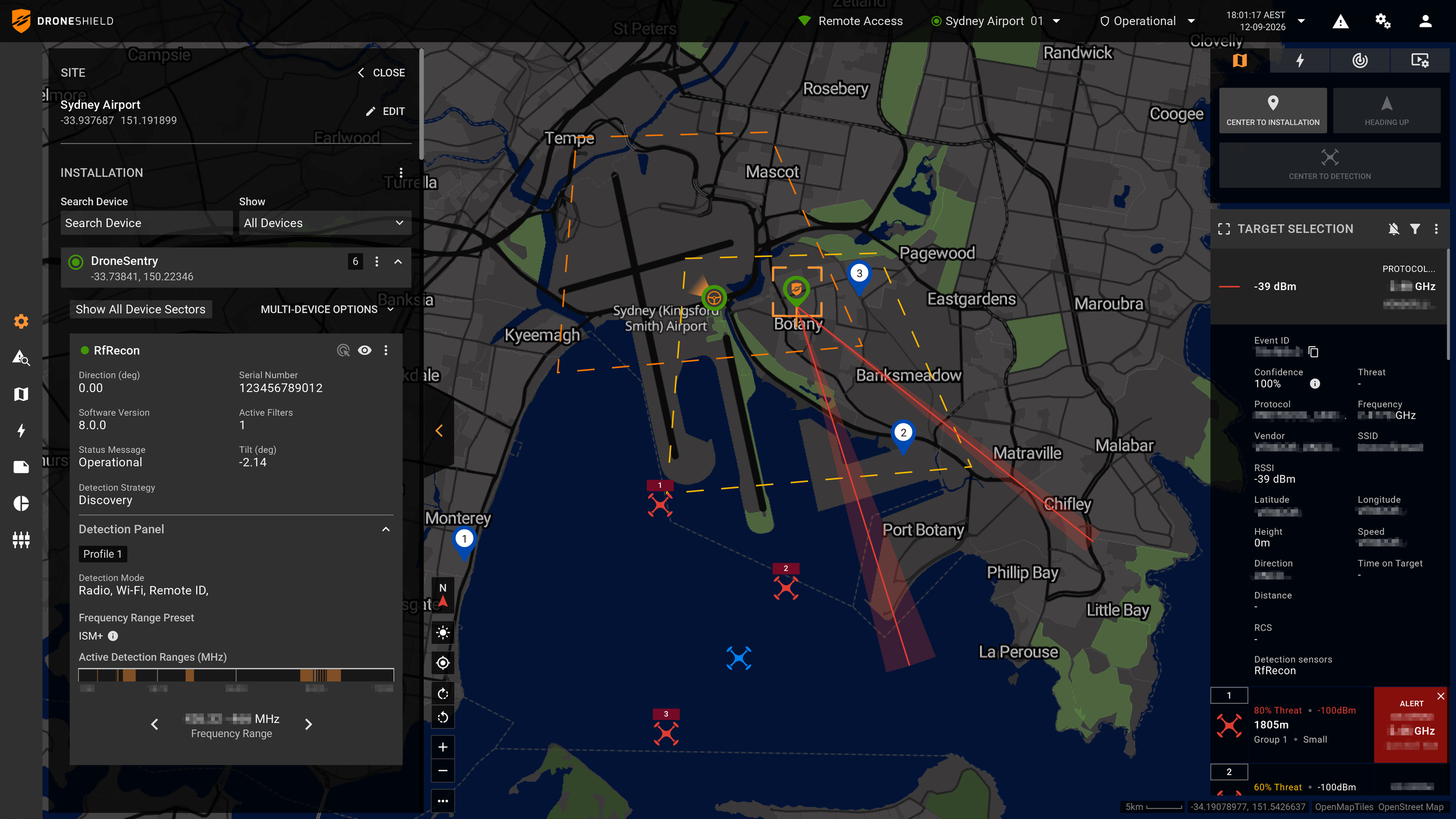Open the alerts warning triangle icon
The image size is (1456, 819).
tap(1340, 22)
